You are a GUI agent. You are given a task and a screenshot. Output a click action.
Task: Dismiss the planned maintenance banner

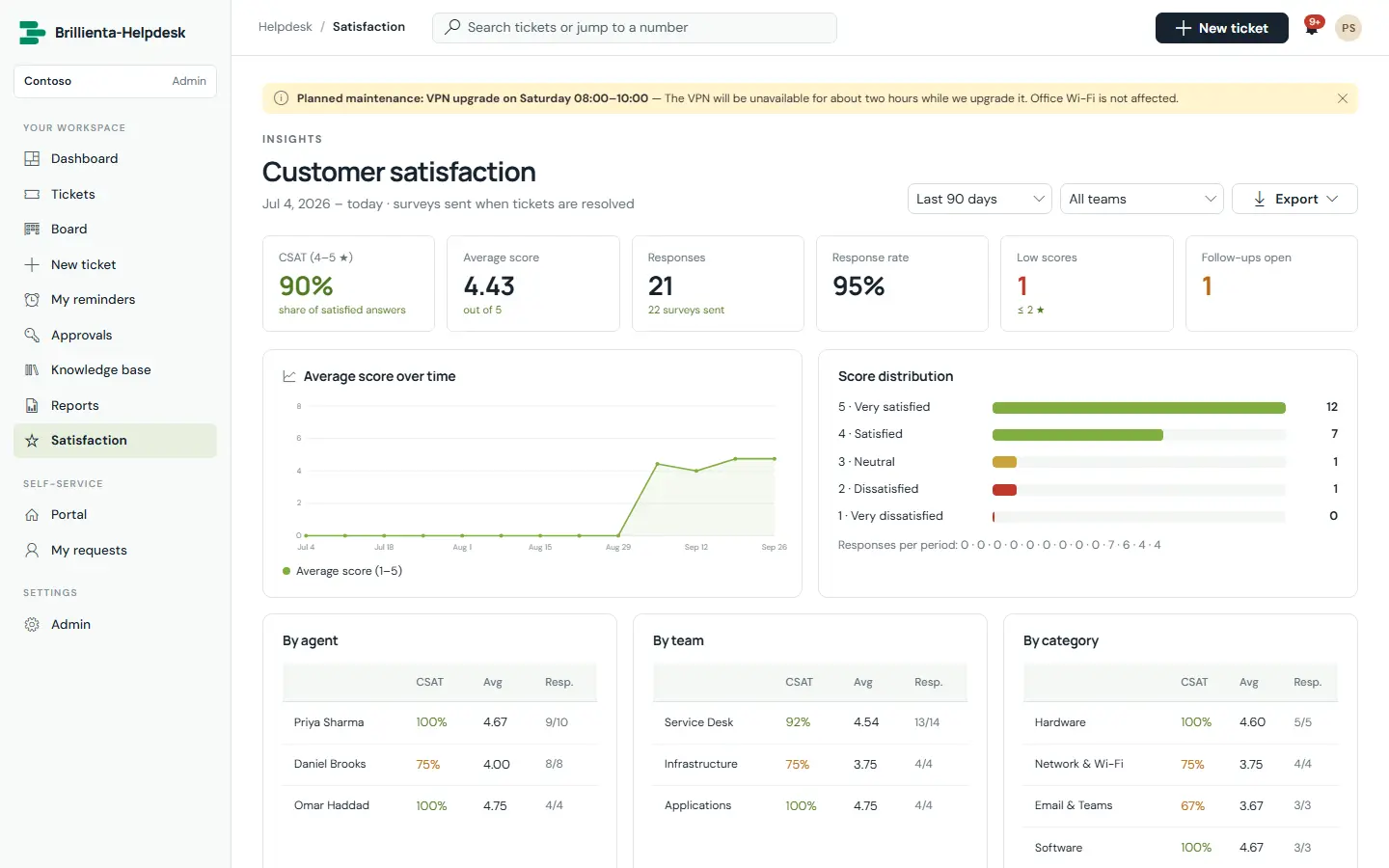[1343, 98]
